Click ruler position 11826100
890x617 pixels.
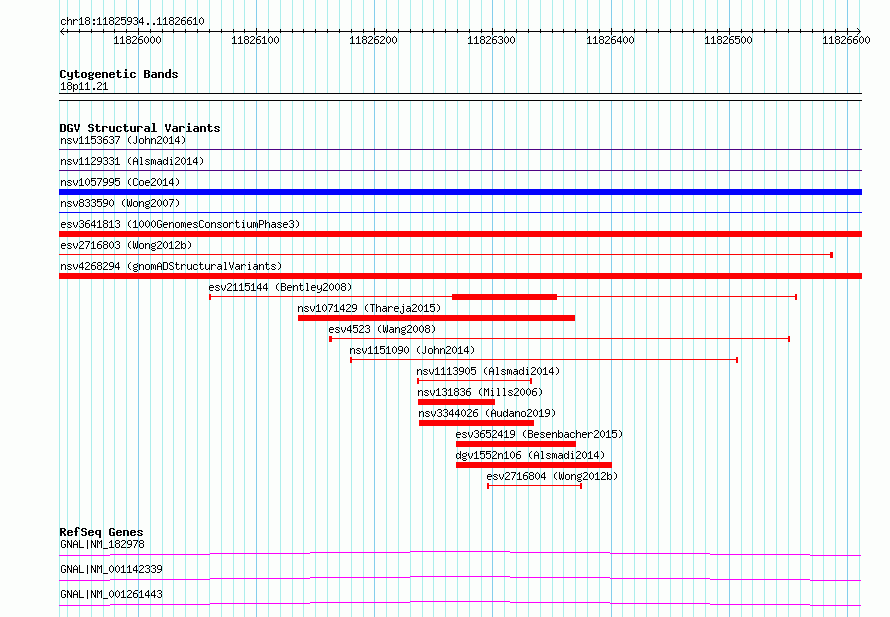pos(255,40)
